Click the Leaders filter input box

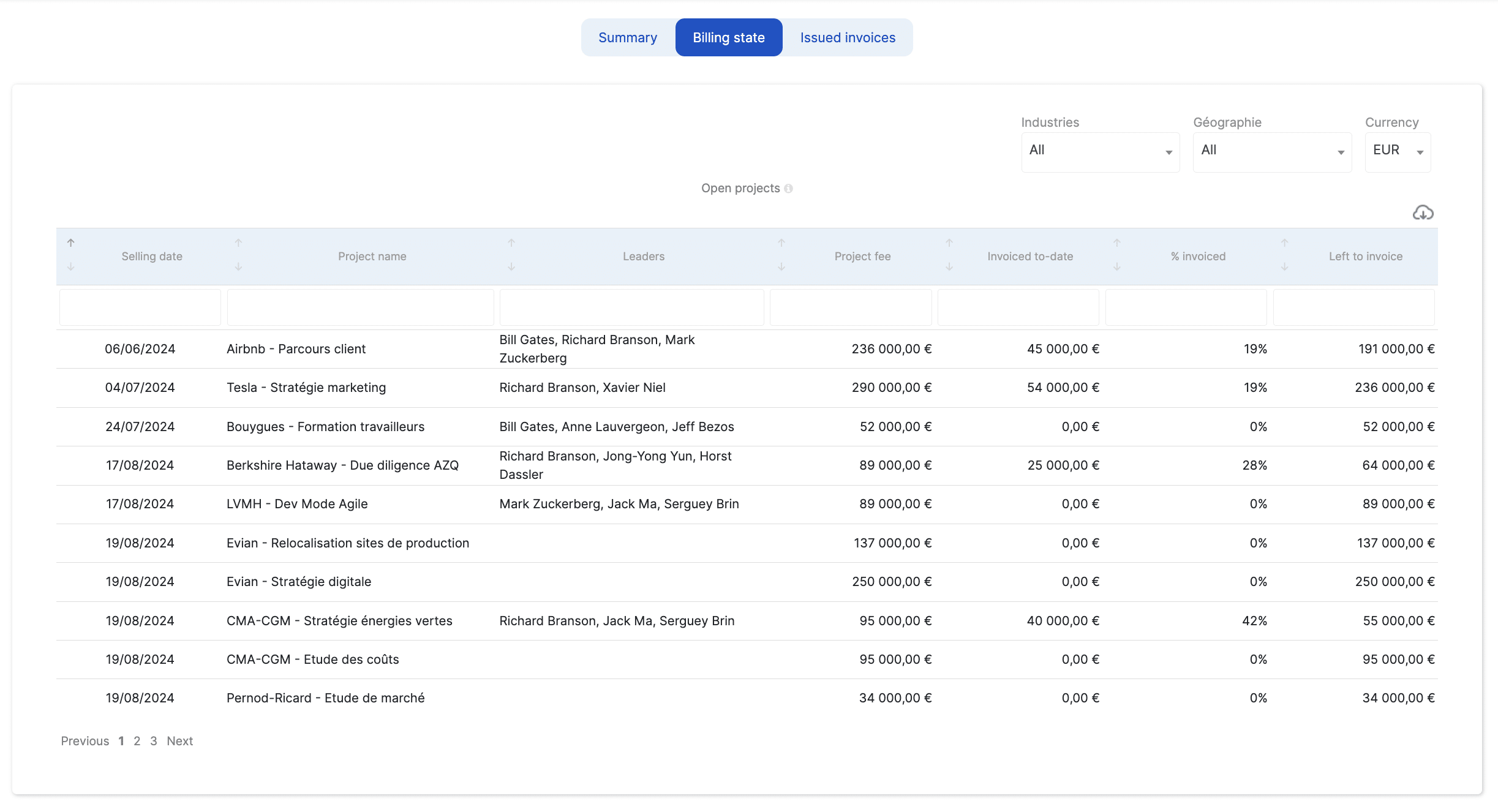coord(631,307)
